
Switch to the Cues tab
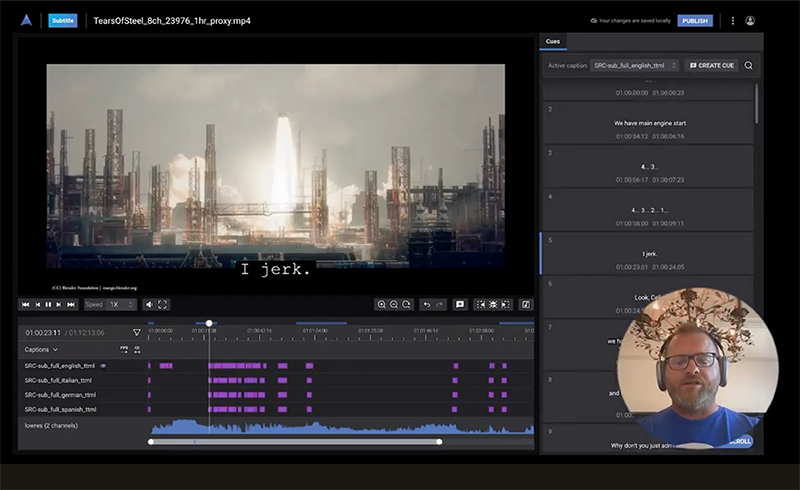[x=553, y=41]
